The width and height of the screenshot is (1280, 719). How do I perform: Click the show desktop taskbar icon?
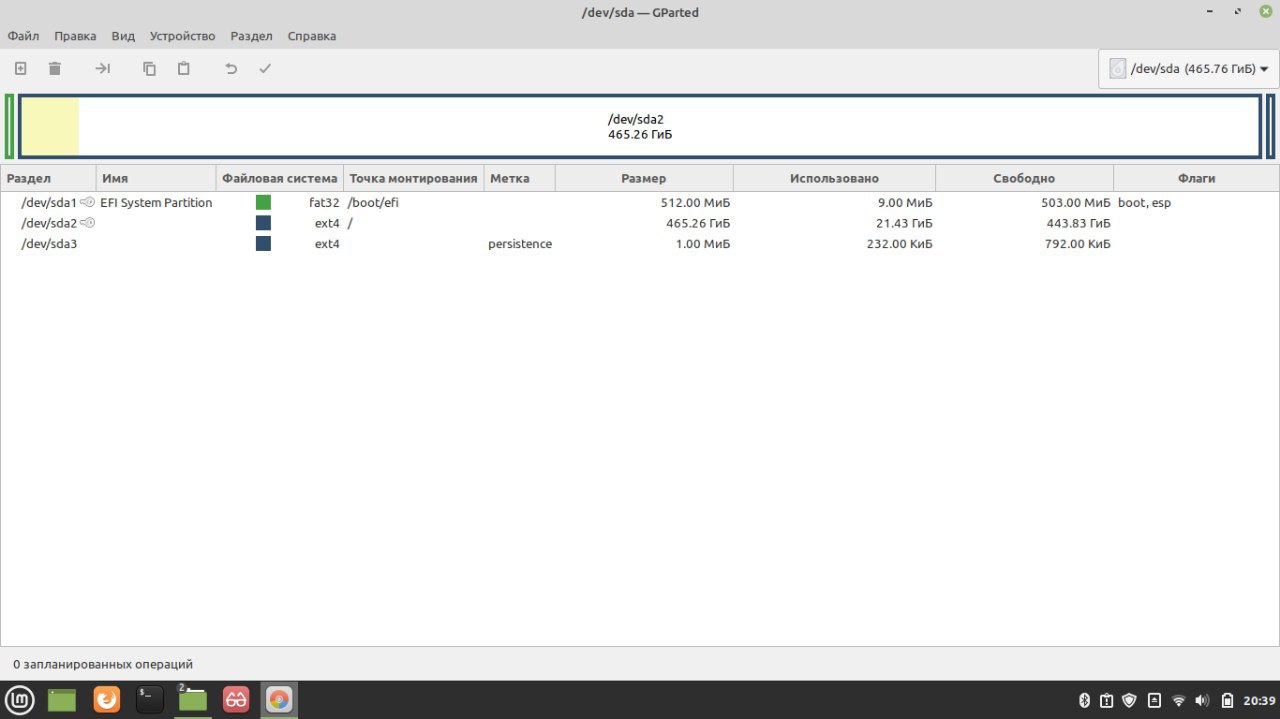coord(62,699)
